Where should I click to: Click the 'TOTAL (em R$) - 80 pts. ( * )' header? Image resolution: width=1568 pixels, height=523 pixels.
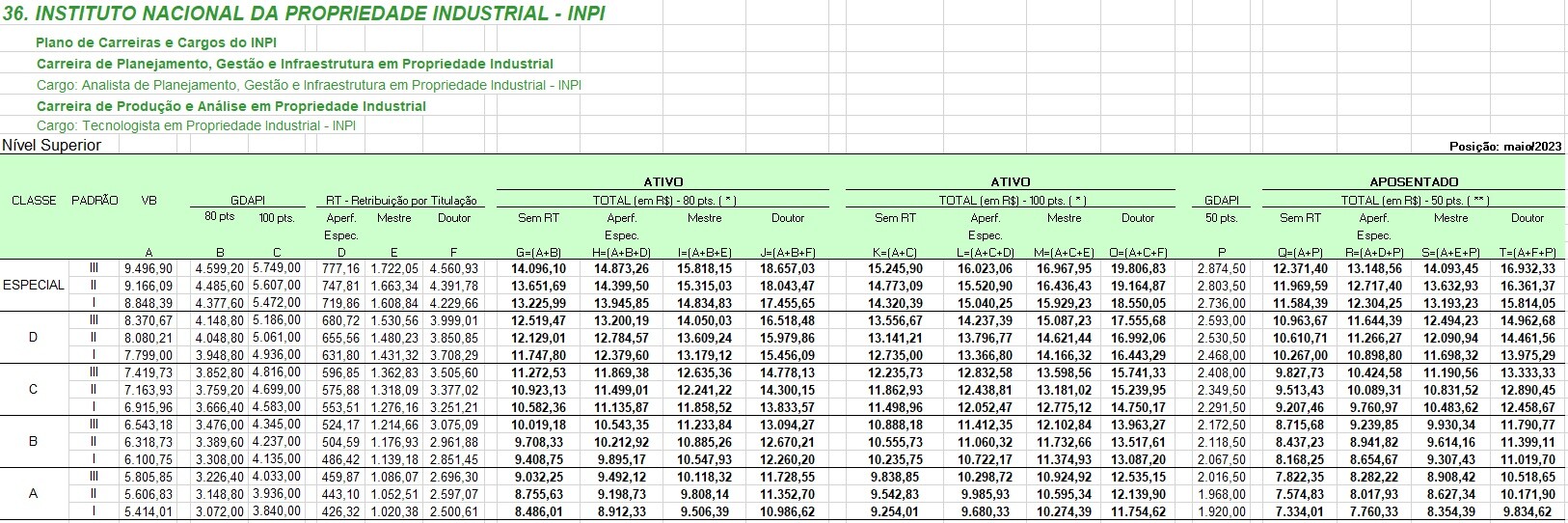click(x=663, y=201)
